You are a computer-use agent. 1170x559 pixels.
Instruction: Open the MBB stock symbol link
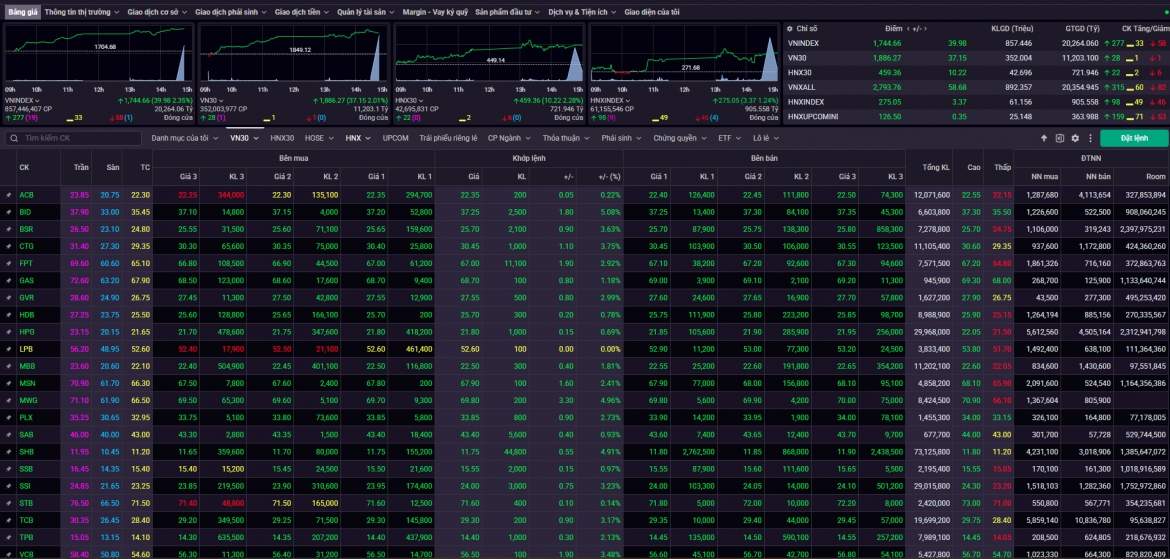click(26, 366)
